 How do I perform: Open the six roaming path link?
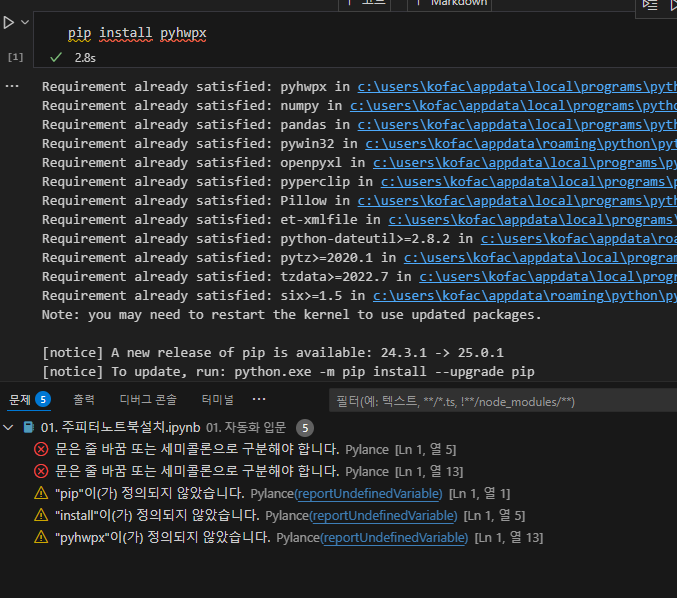click(525, 296)
